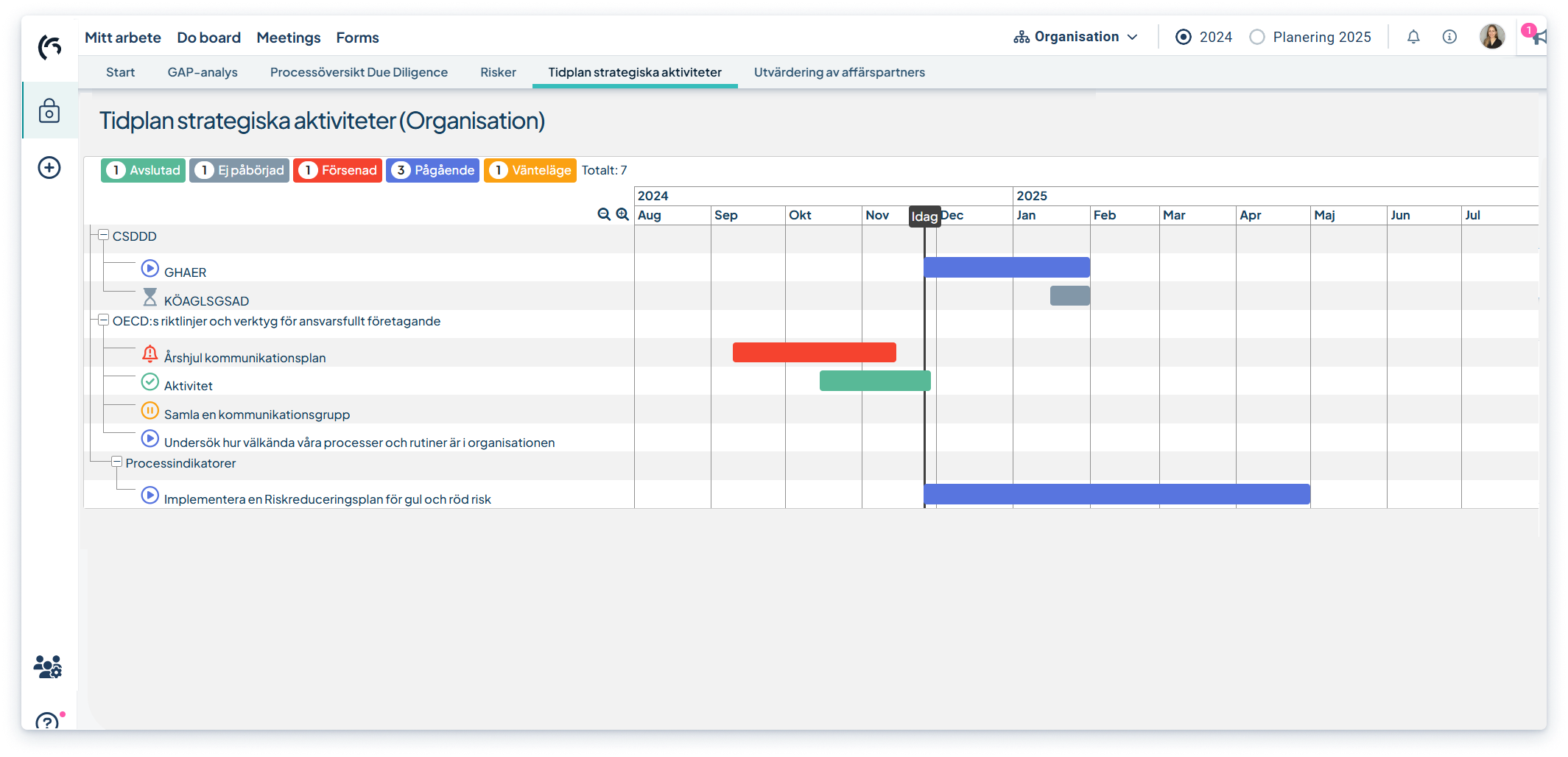
Task: Select the 2024 radio button
Action: [x=1184, y=37]
